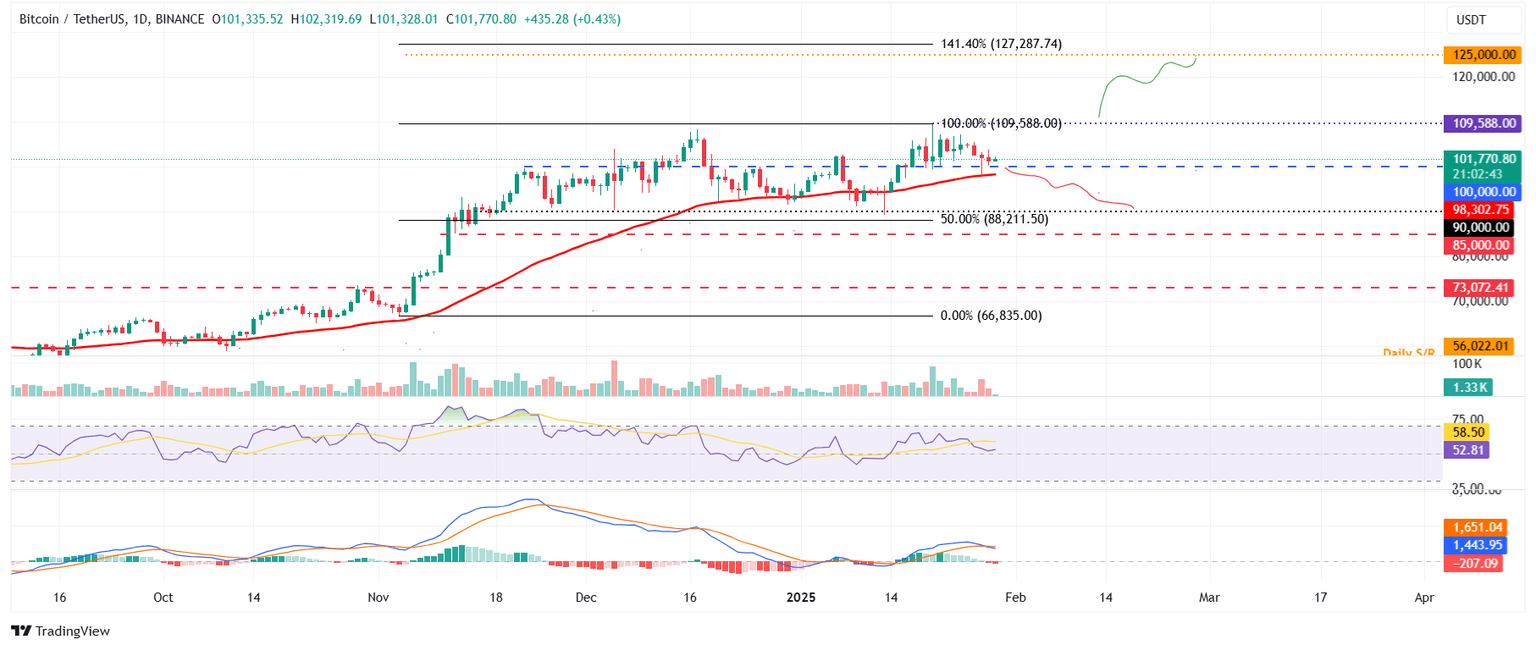Click the 85,000.00 red support label
1536x649 pixels.
tap(1482, 244)
